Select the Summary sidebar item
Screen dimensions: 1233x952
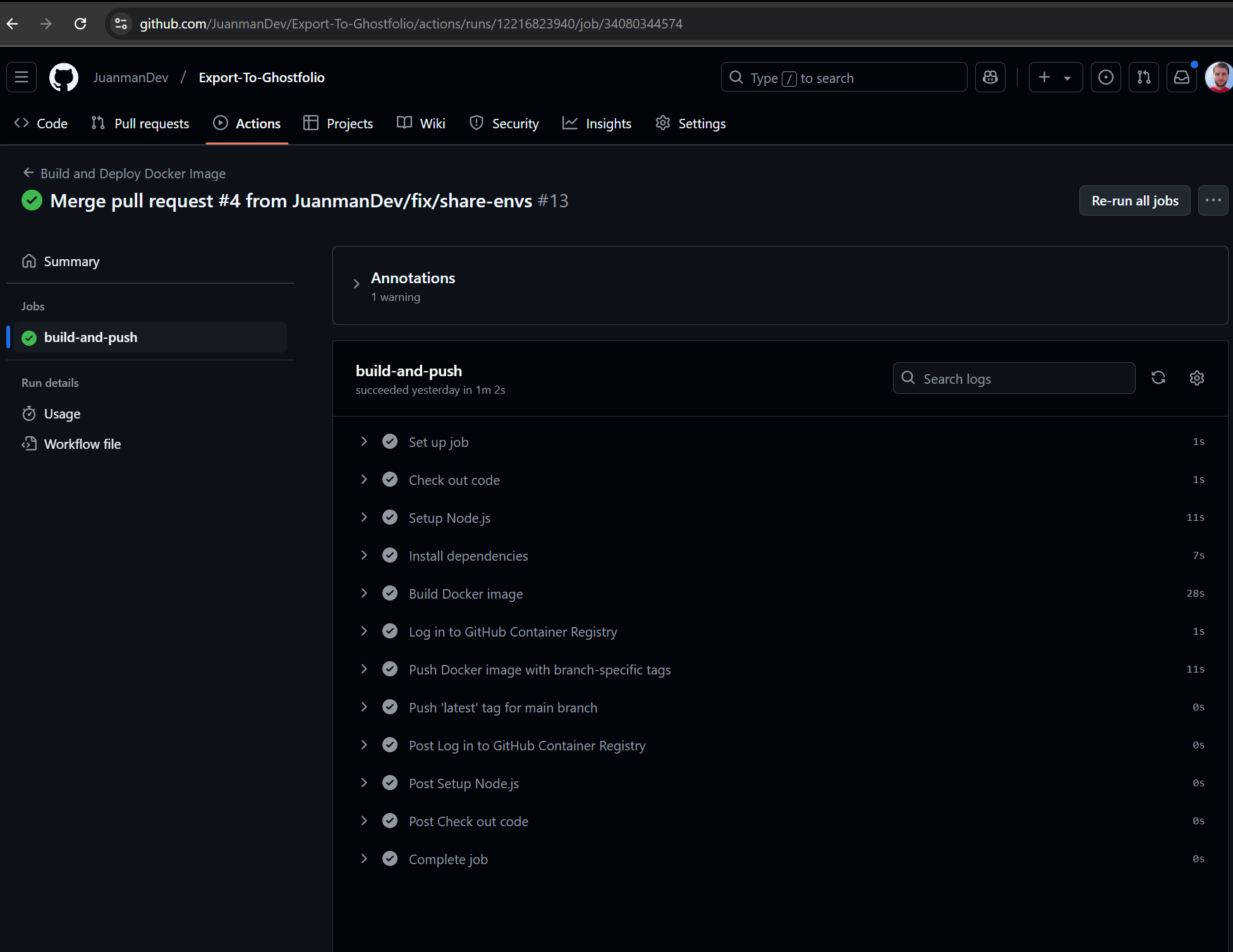71,261
